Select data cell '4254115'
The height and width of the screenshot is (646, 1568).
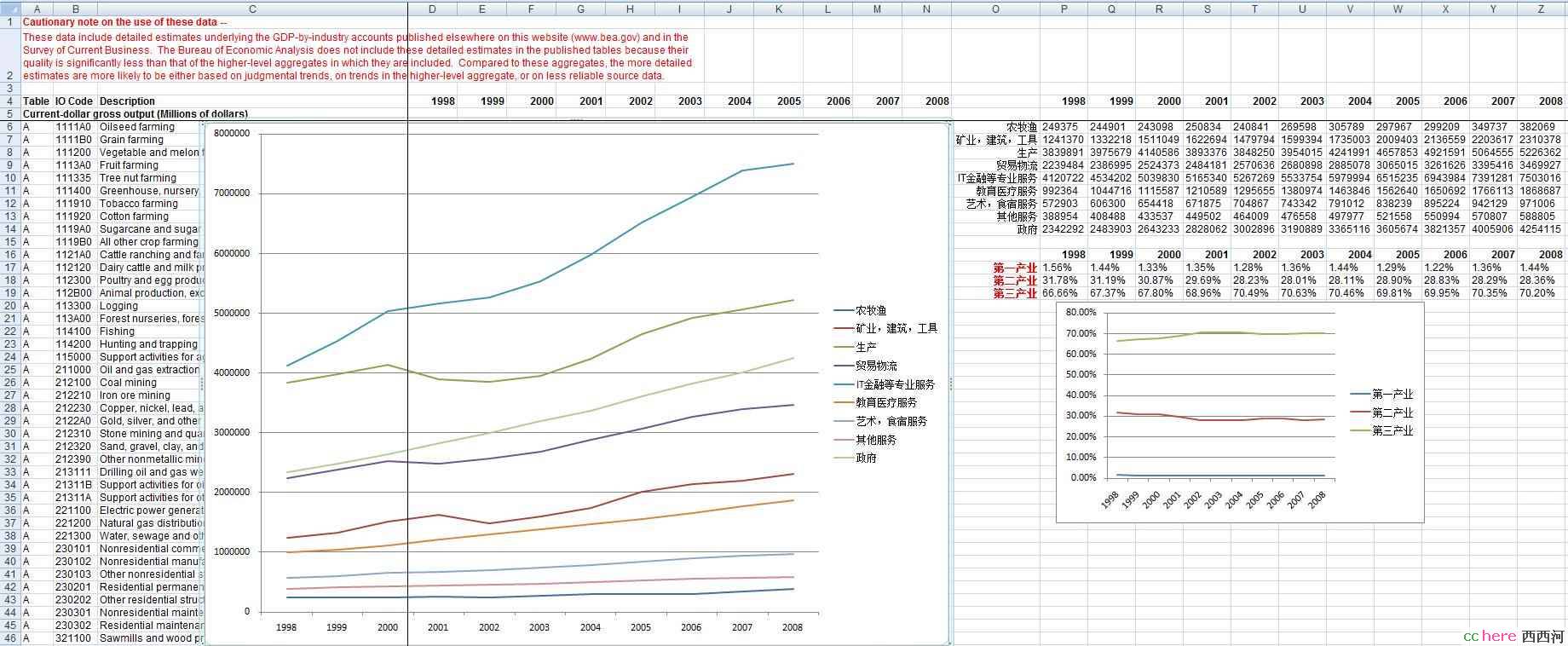pos(1541,229)
